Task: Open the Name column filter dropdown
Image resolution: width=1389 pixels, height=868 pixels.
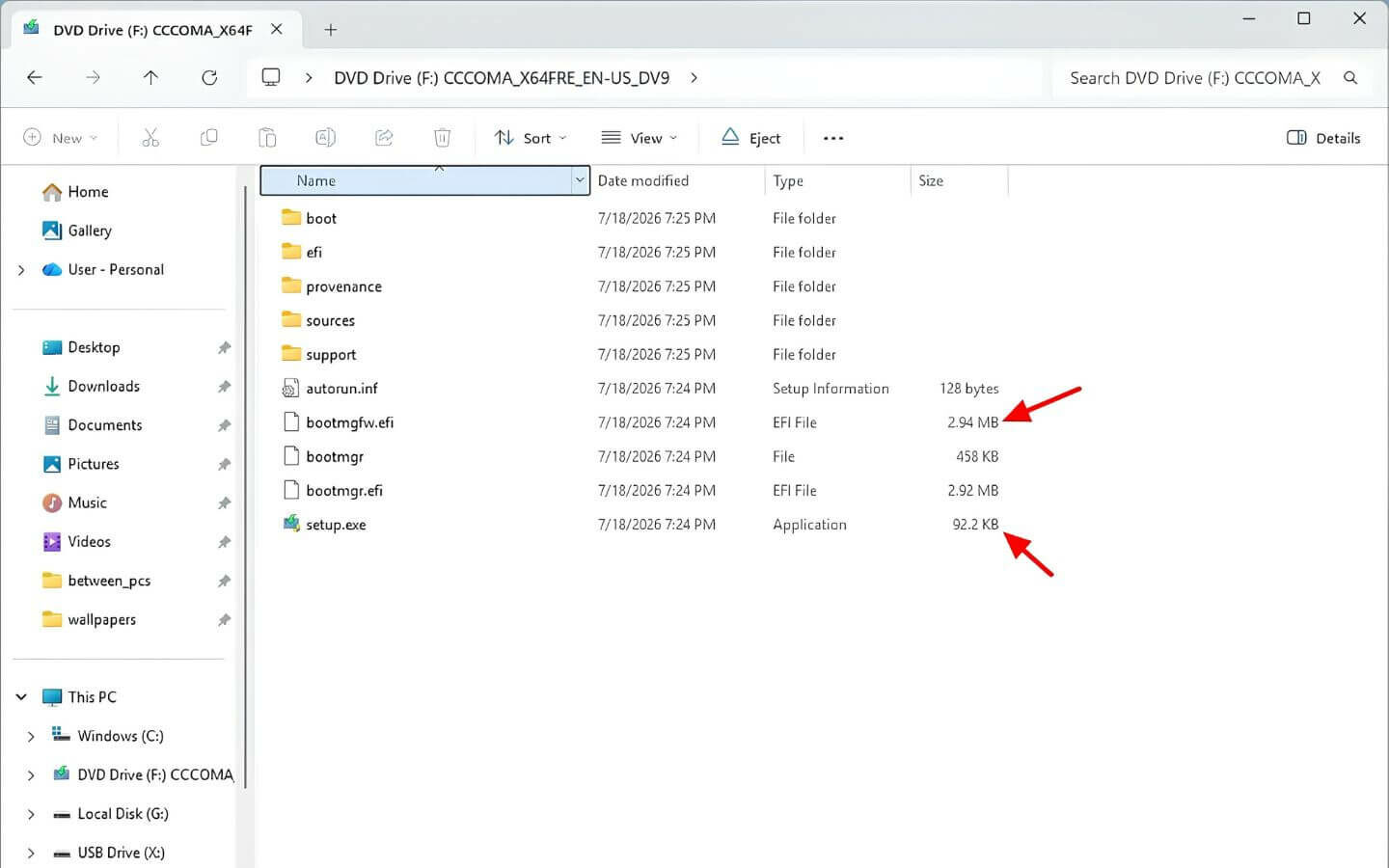Action: click(x=580, y=180)
